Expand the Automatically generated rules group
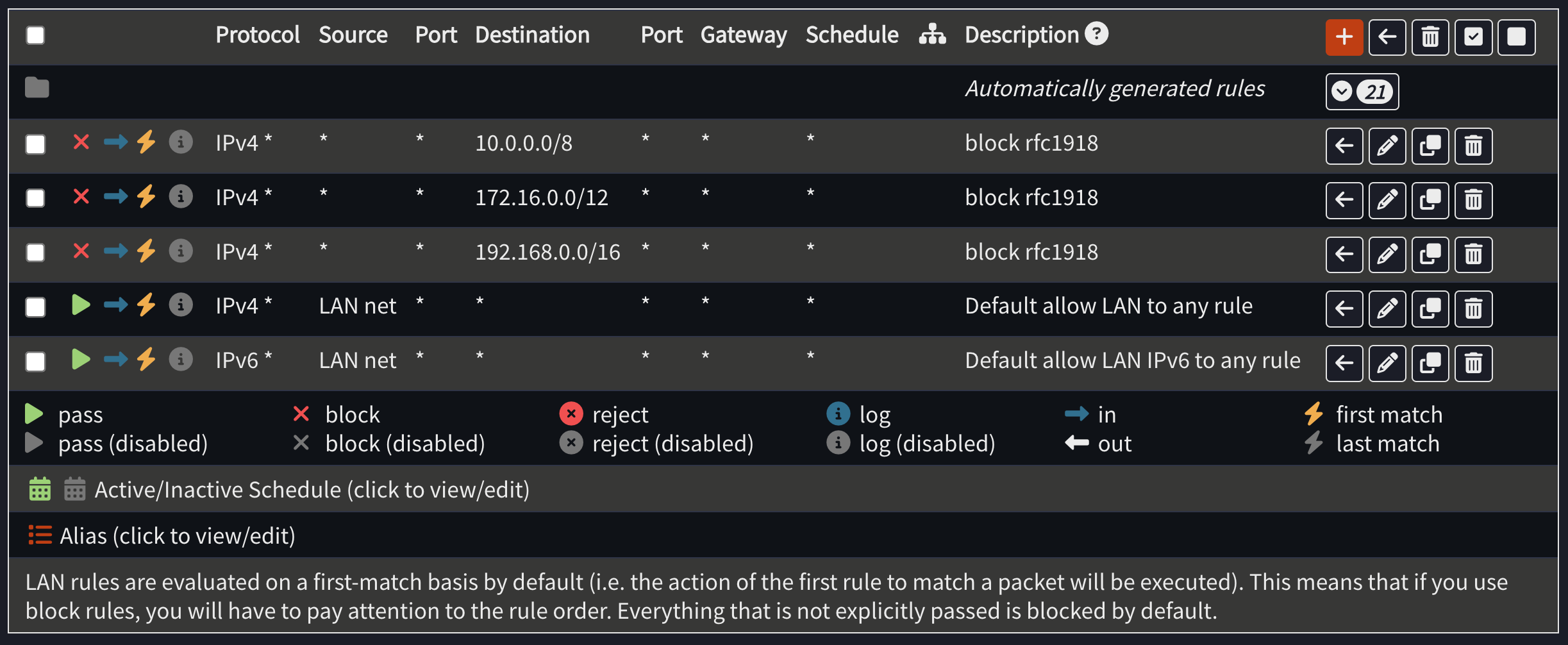The width and height of the screenshot is (1568, 645). pos(1362,91)
